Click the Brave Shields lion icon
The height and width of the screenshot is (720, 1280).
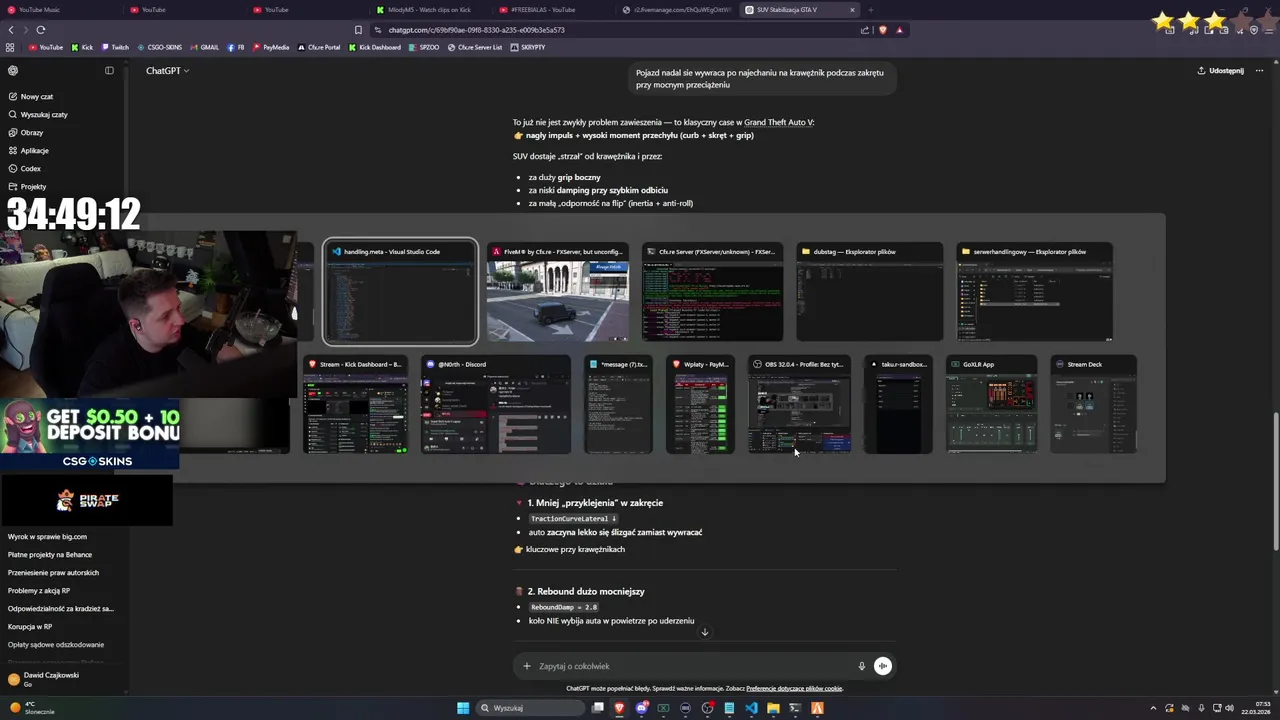[x=882, y=30]
